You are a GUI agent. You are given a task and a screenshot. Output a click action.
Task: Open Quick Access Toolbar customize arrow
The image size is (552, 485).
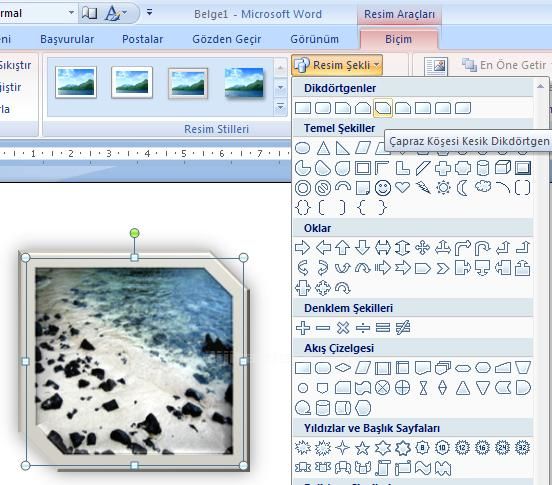point(150,13)
